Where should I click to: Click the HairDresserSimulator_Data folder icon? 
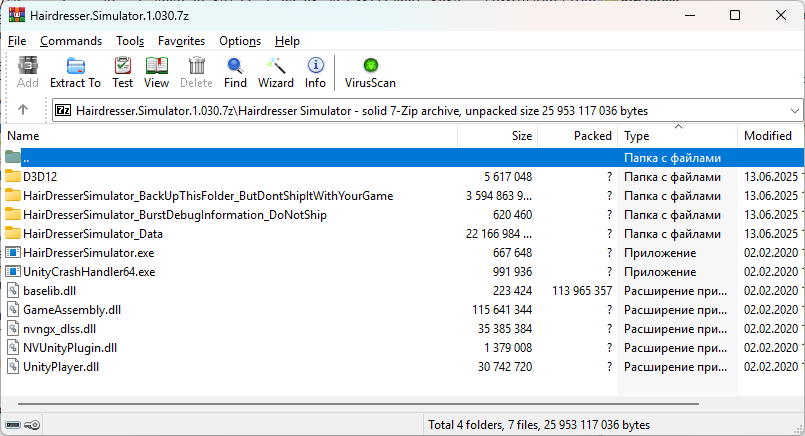coord(13,234)
